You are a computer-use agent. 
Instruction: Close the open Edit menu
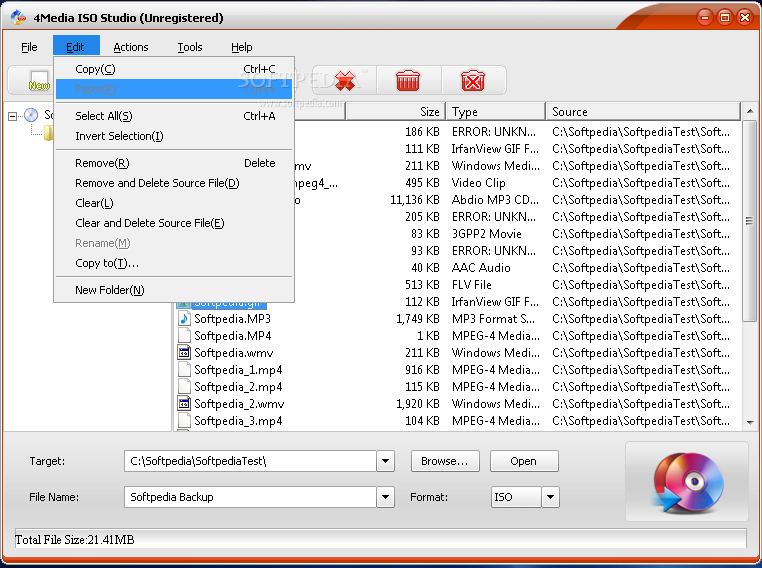coord(76,47)
